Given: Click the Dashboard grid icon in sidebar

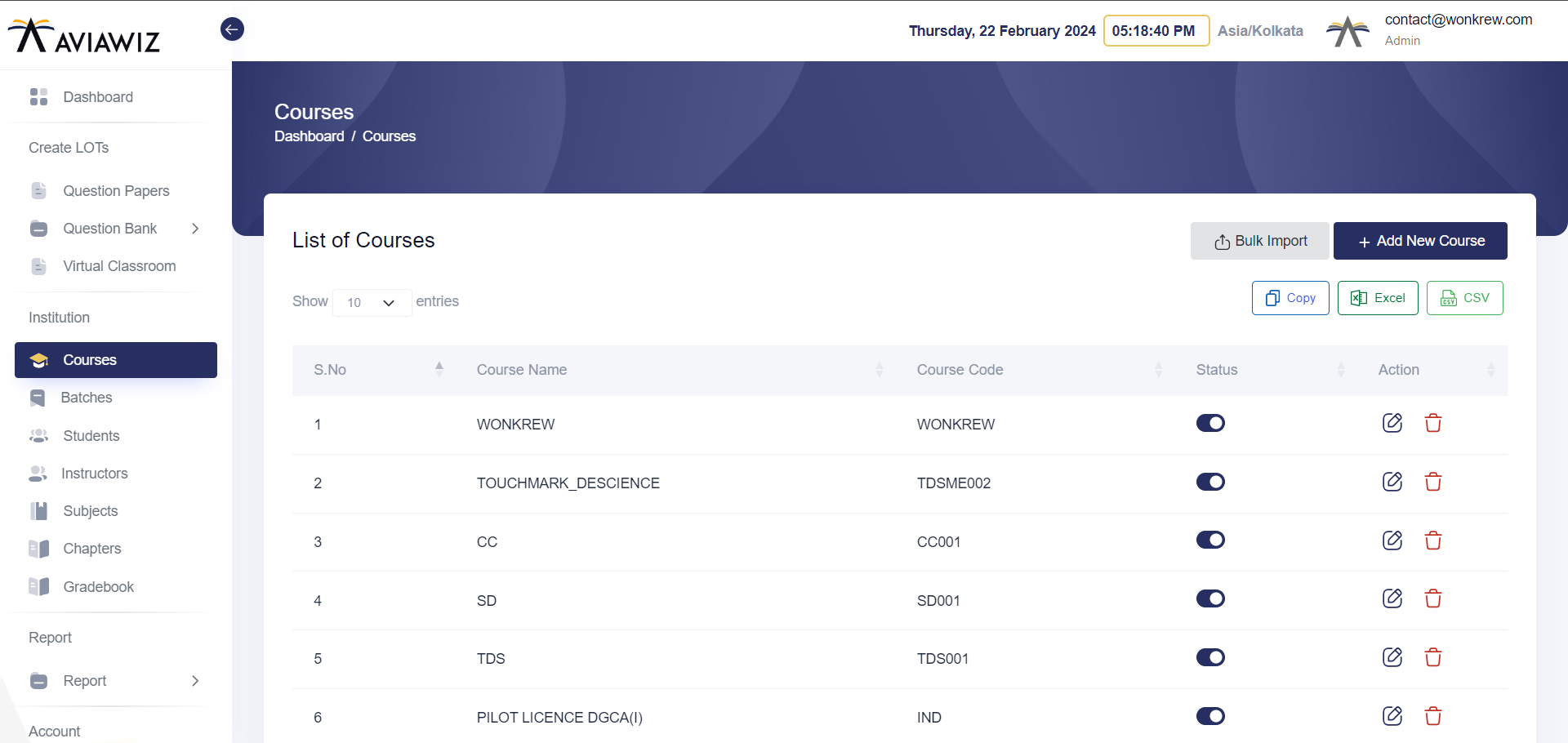Looking at the screenshot, I should click(38, 97).
